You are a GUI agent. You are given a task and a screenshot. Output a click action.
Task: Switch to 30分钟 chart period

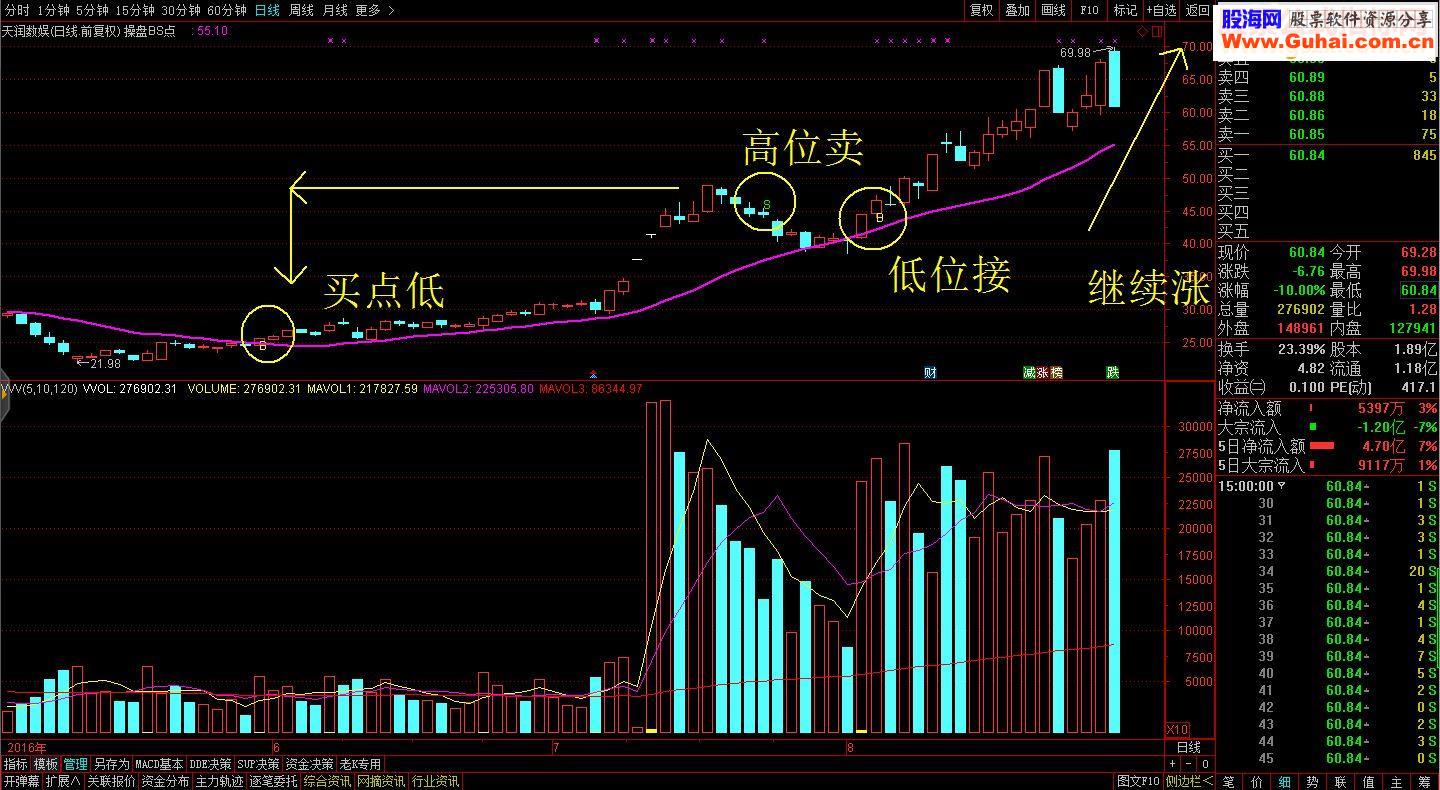pyautogui.click(x=181, y=10)
